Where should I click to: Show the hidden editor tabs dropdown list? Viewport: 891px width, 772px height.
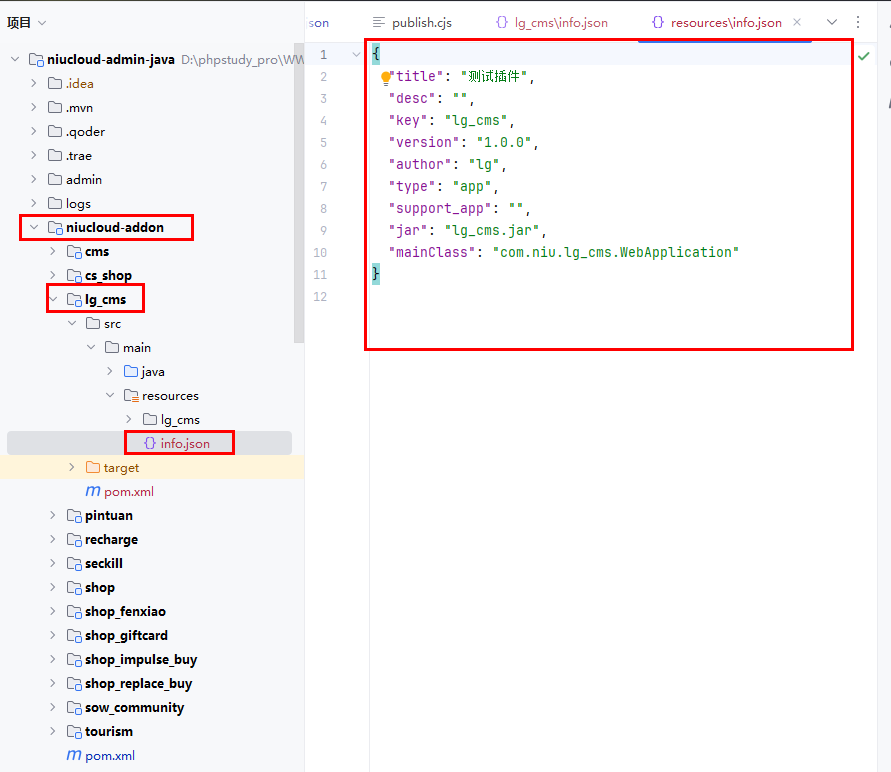pyautogui.click(x=832, y=22)
